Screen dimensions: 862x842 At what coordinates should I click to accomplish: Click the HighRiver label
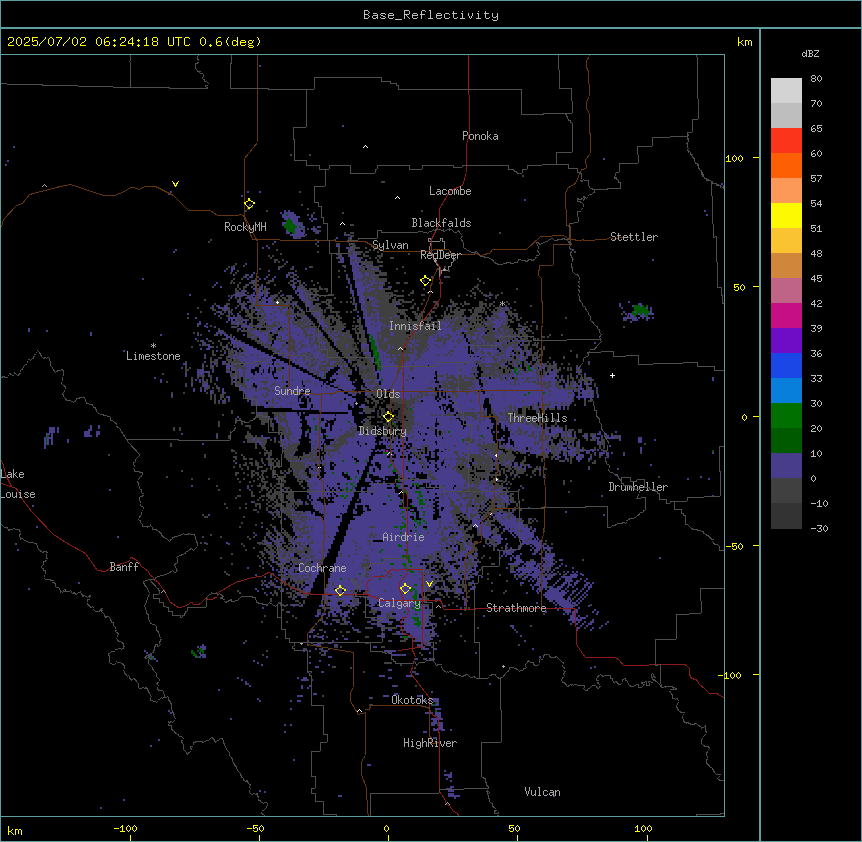click(x=430, y=743)
